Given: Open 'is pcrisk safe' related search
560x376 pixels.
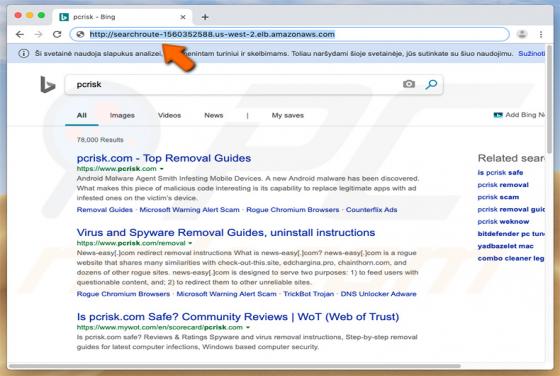Looking at the screenshot, I should click(500, 172).
